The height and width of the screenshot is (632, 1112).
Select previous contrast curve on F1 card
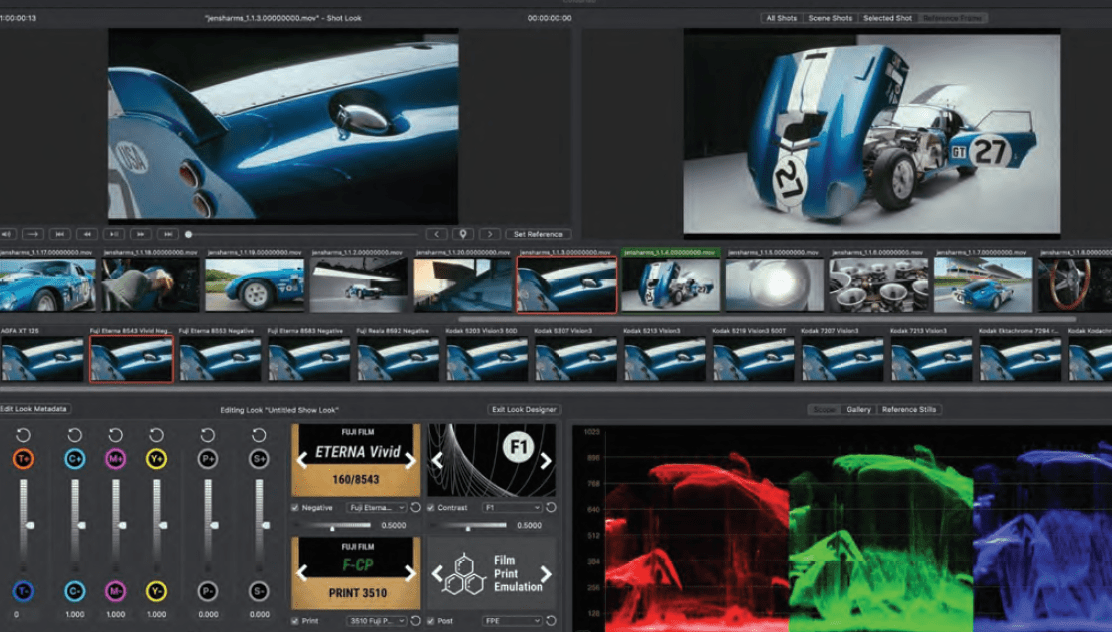437,461
